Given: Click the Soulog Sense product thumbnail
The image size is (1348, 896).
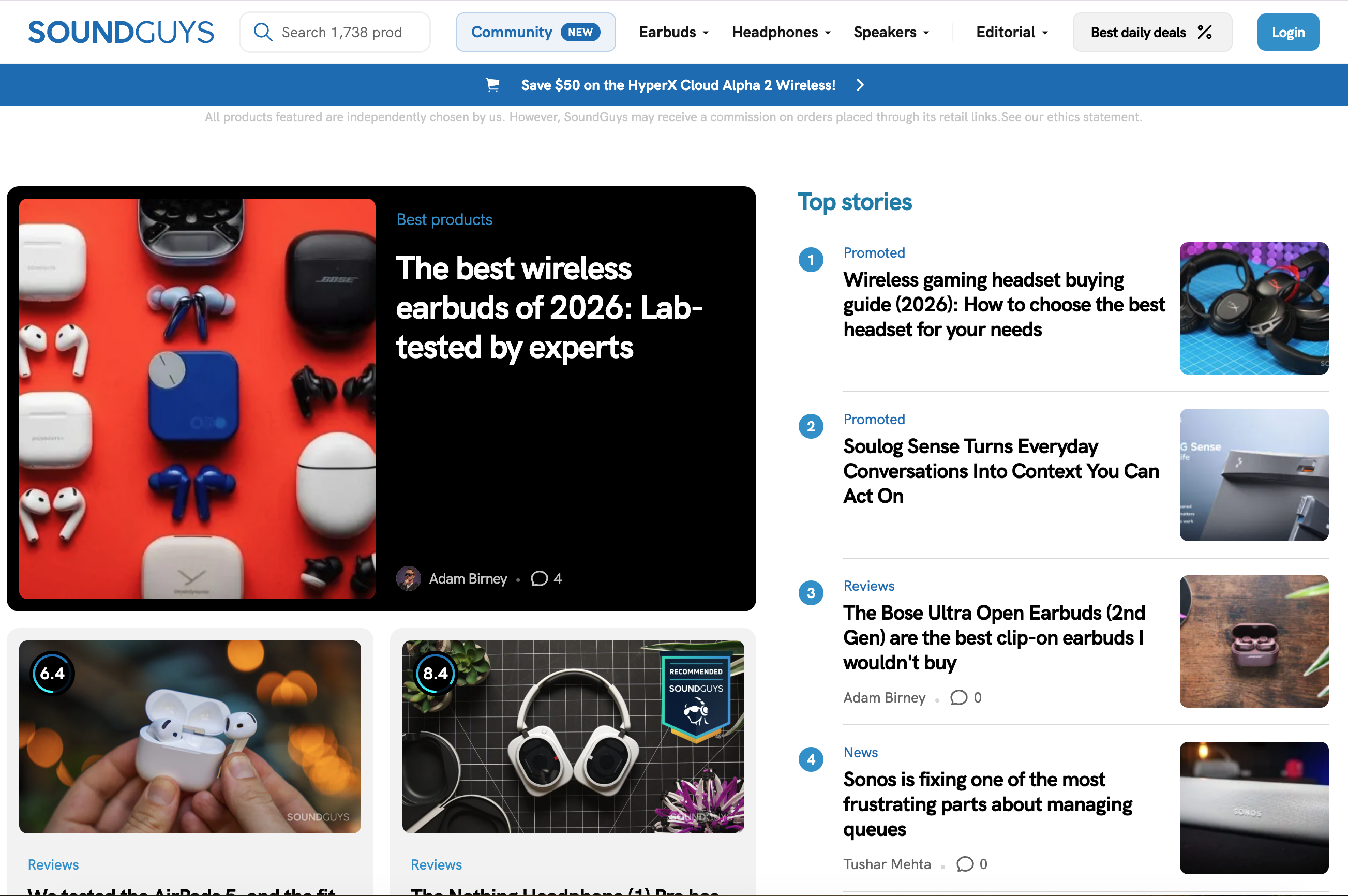Looking at the screenshot, I should click(1254, 475).
